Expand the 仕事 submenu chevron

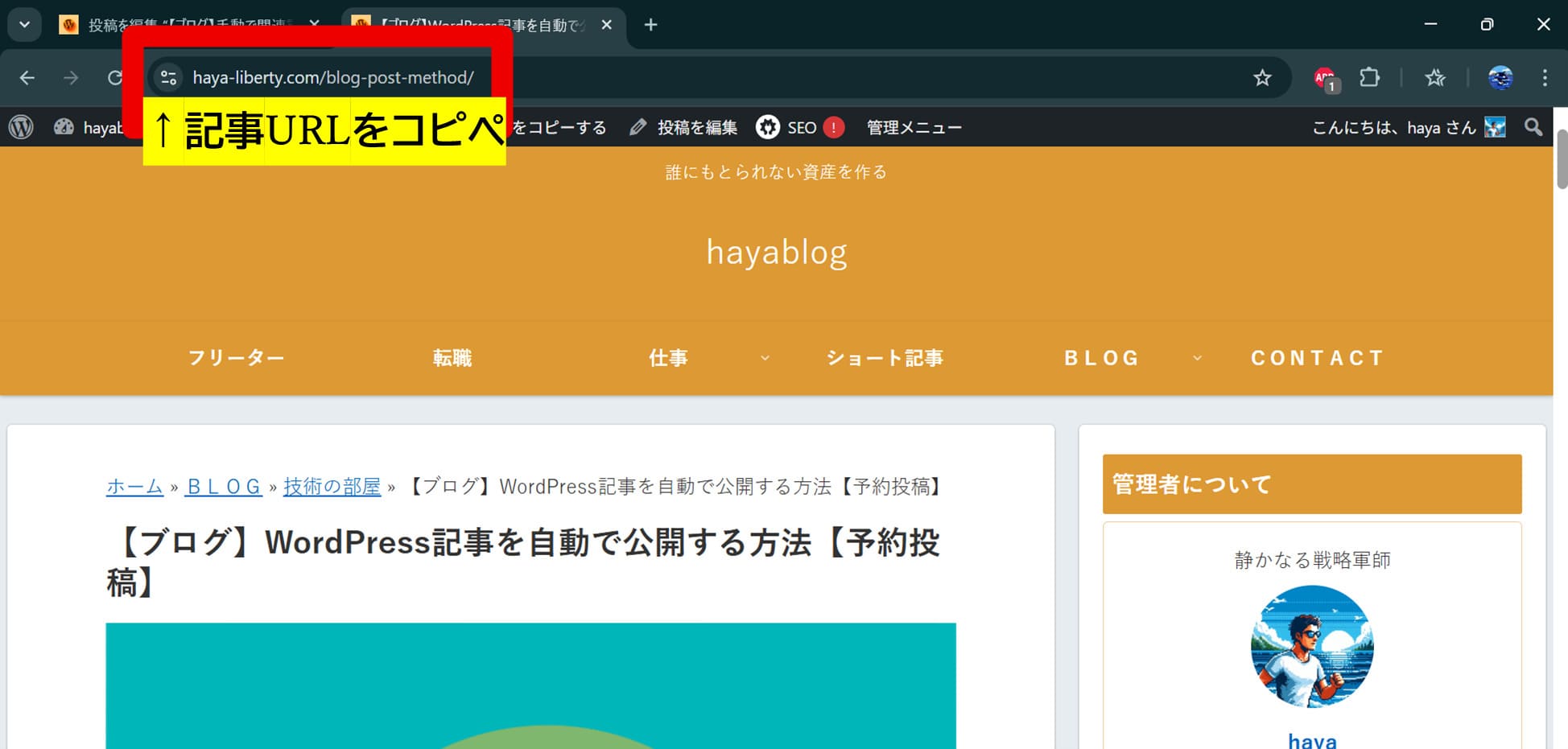point(765,358)
